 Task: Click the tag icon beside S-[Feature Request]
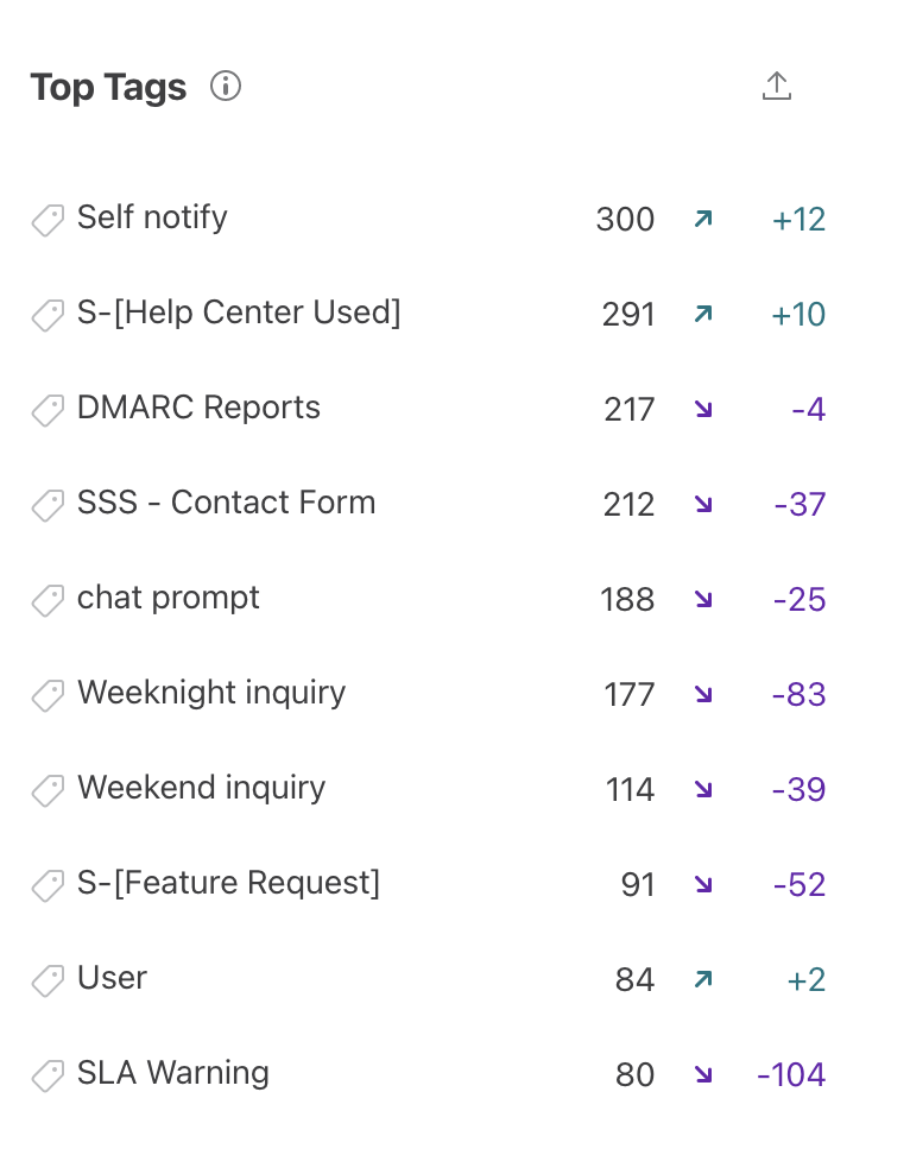pos(48,885)
